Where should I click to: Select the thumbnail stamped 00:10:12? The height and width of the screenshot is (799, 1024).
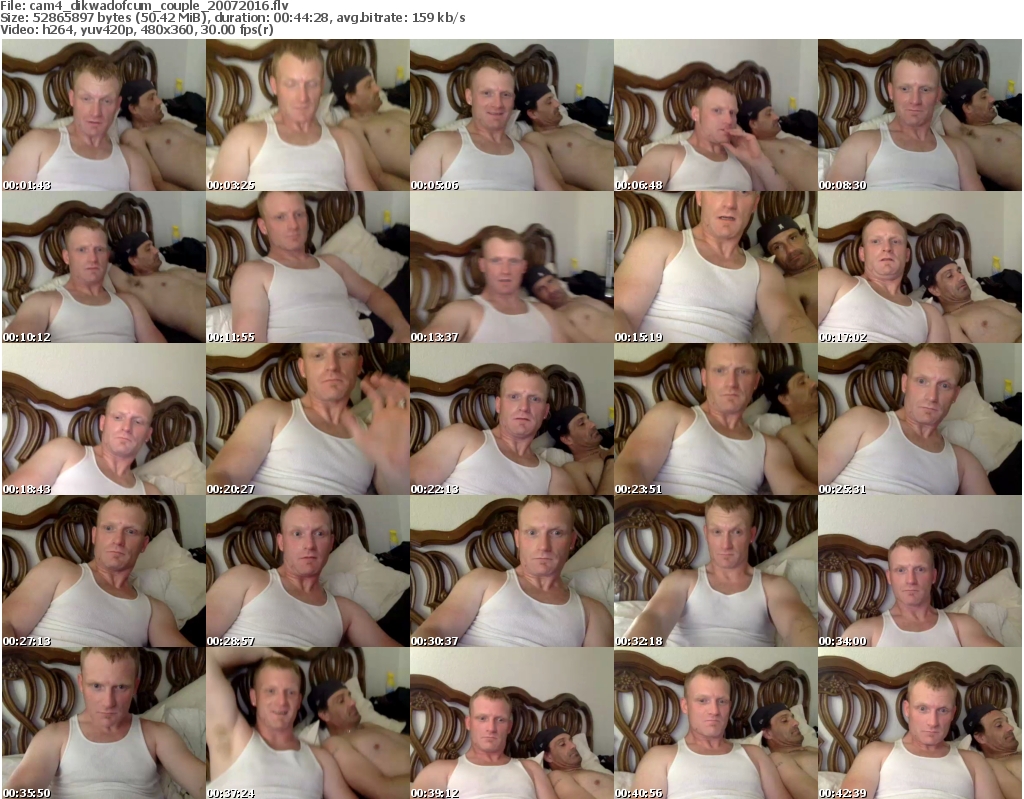pyautogui.click(x=104, y=267)
